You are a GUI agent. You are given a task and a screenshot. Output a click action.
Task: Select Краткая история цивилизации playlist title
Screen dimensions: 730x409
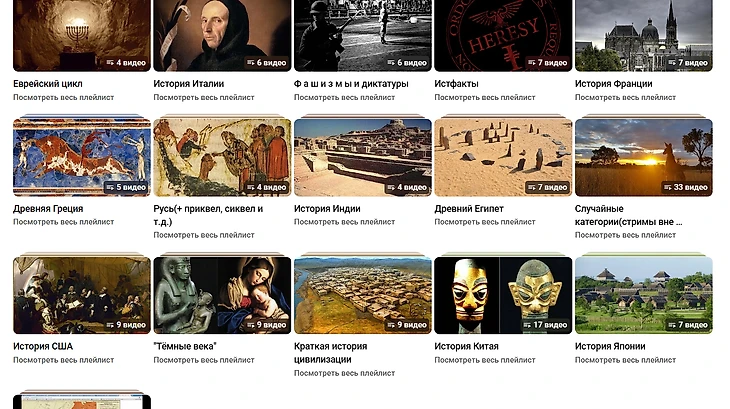click(331, 353)
